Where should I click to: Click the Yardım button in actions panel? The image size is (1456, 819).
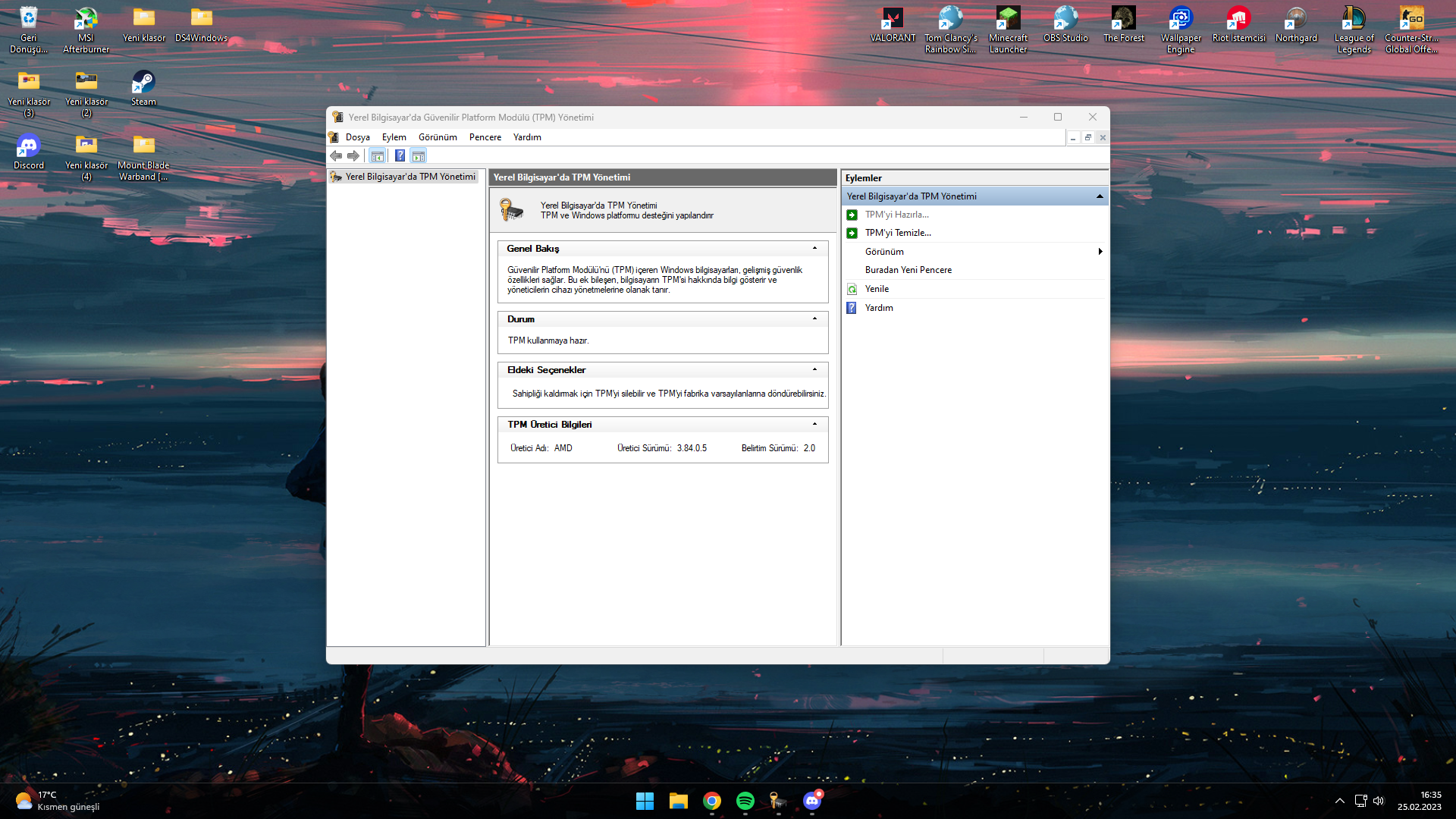click(879, 307)
